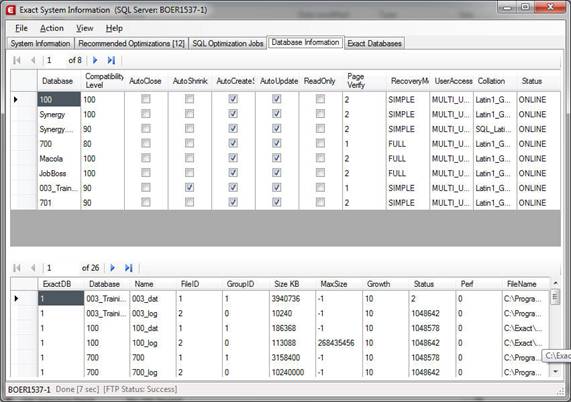This screenshot has width=571, height=402.
Task: Toggle ReadOnly checkbox for Macola database
Action: [x=320, y=158]
